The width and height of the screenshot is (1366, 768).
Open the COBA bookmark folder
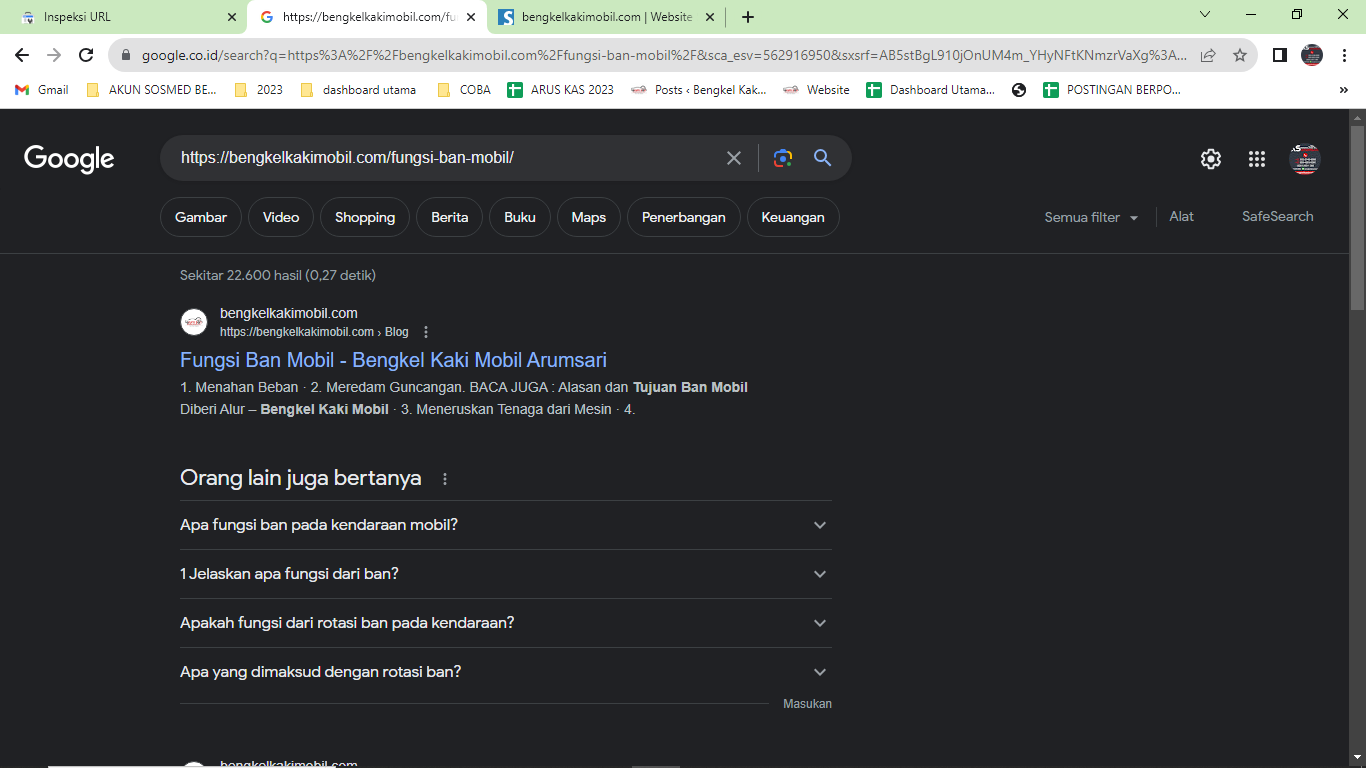(x=464, y=90)
